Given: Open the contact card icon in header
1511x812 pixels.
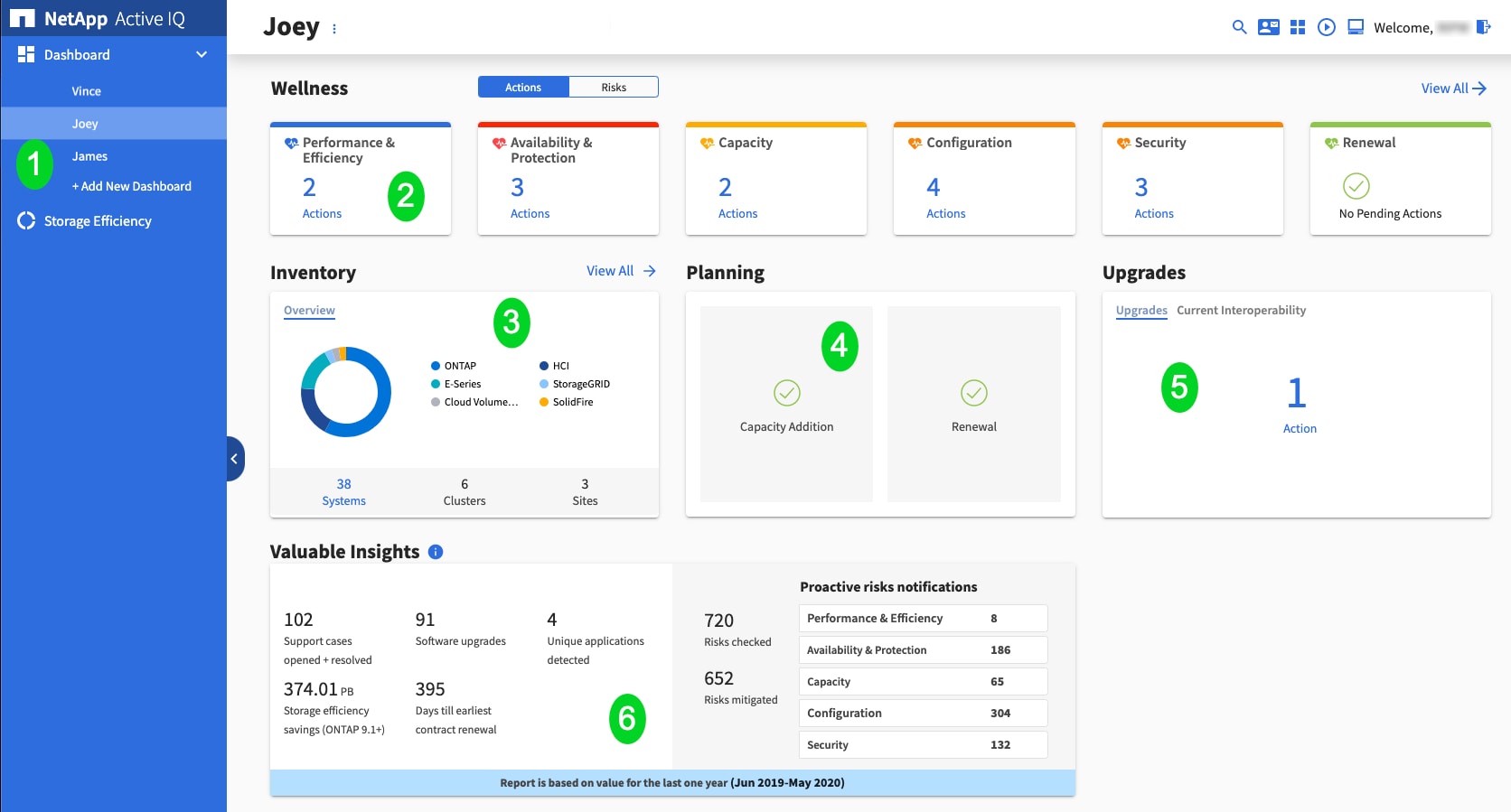Looking at the screenshot, I should coord(1269,27).
